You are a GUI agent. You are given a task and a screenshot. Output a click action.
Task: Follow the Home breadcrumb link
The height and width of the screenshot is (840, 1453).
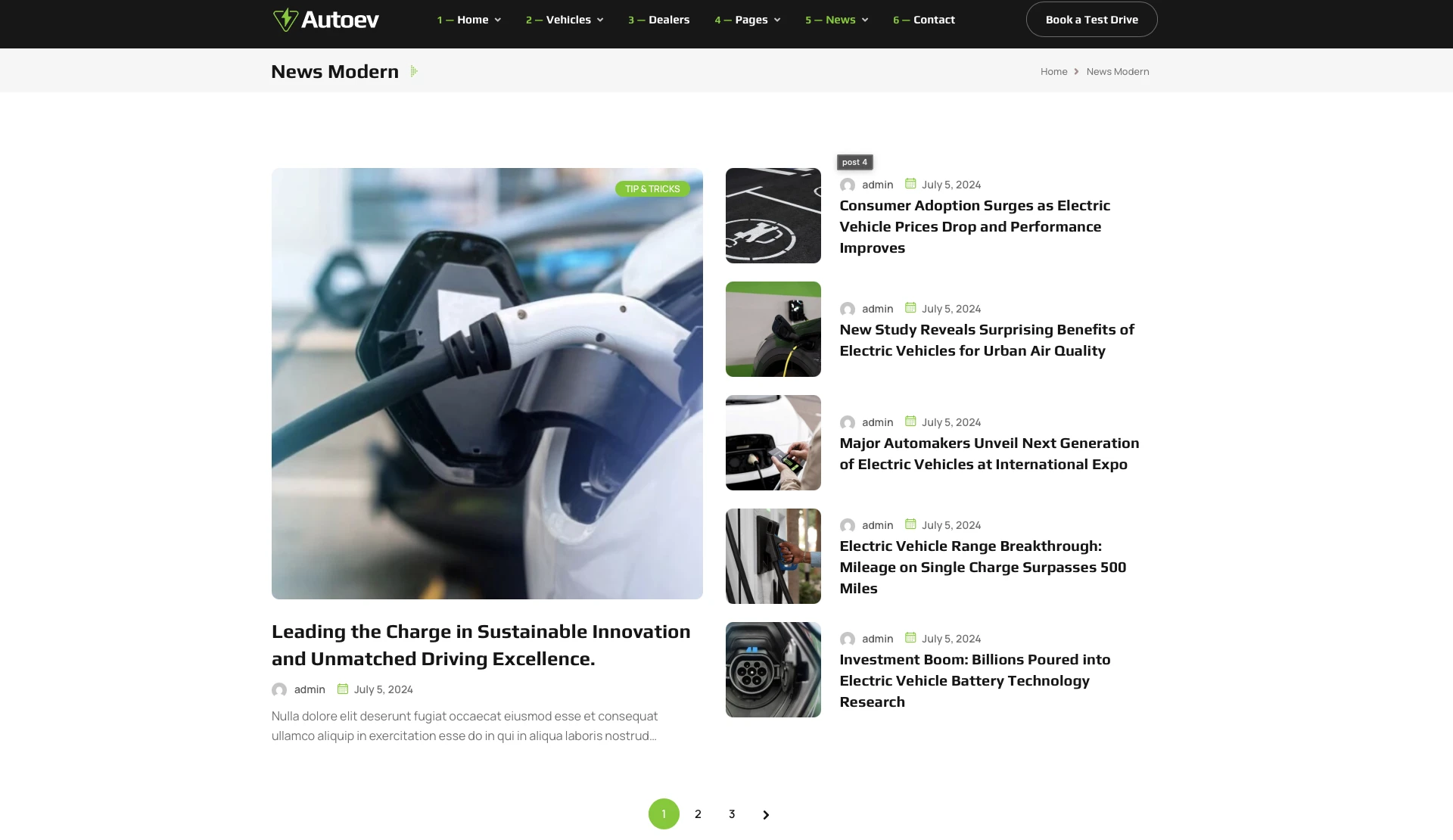[x=1054, y=71]
